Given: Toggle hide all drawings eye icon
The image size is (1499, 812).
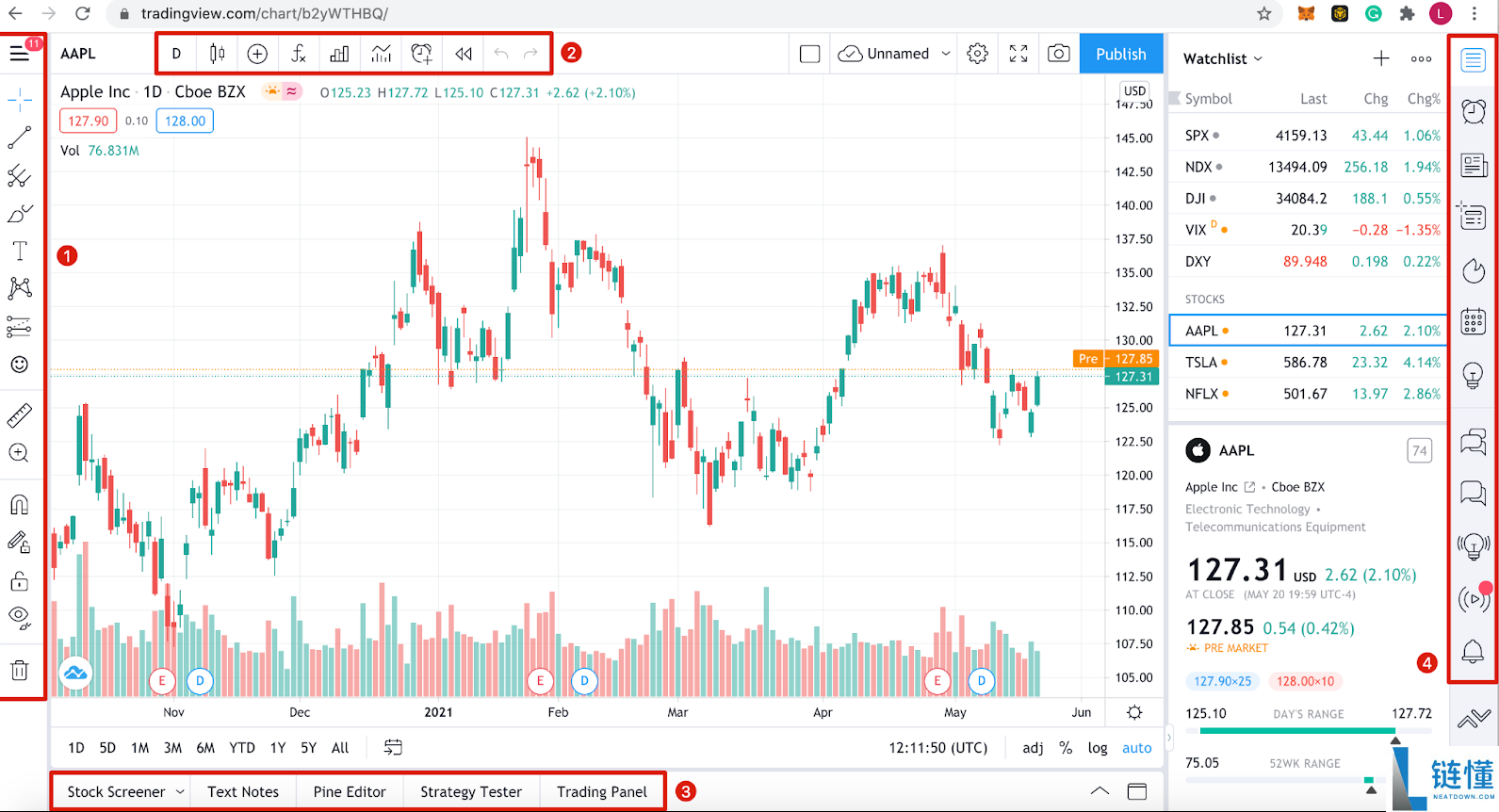Looking at the screenshot, I should [x=19, y=618].
